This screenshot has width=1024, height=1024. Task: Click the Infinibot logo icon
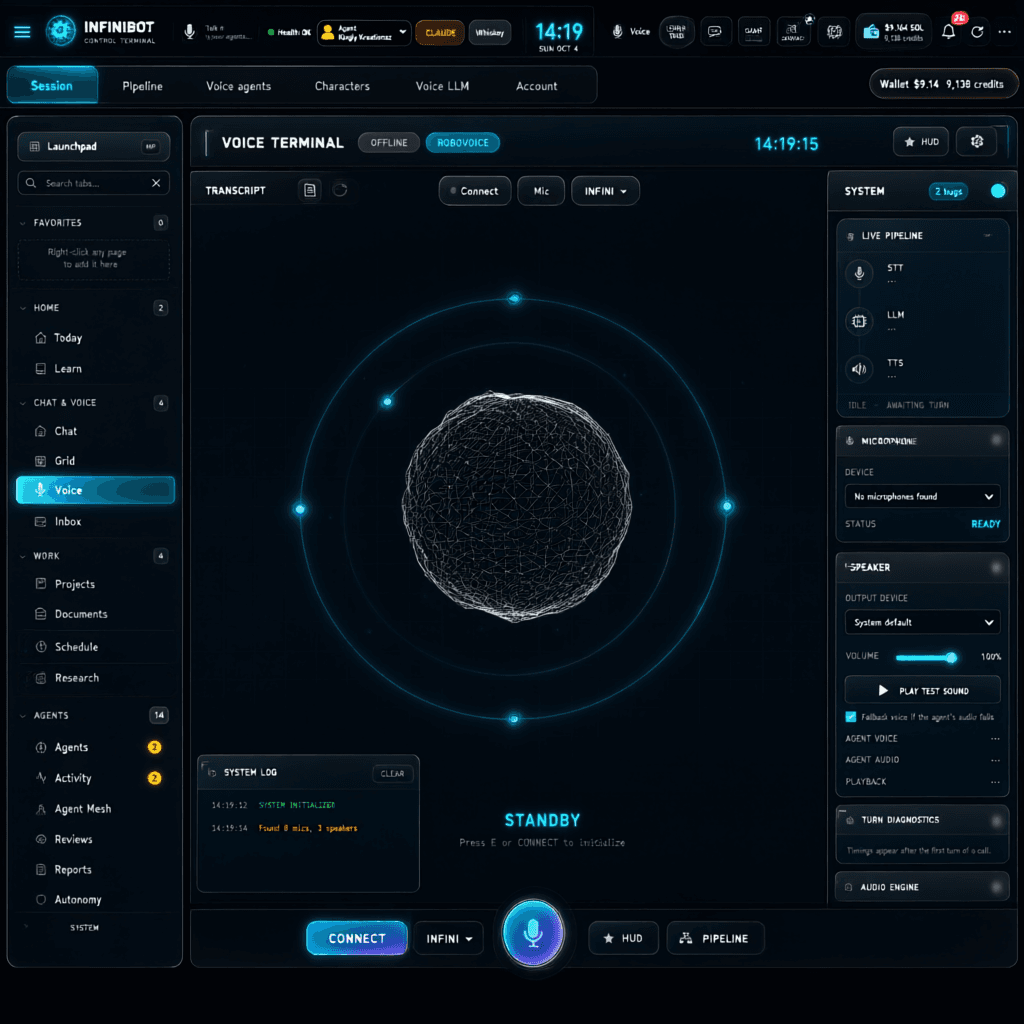coord(61,31)
